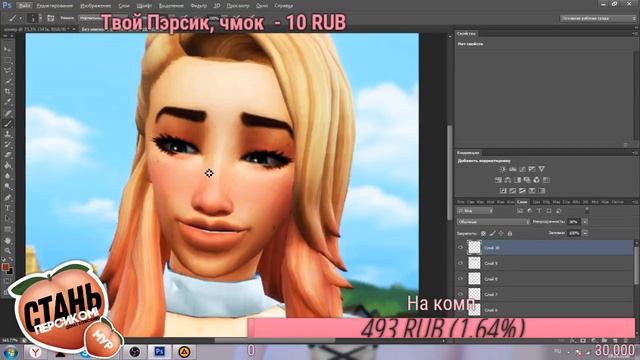Add a Color Balance adjustment
Viewport: 640px width, 360px height.
[508, 180]
